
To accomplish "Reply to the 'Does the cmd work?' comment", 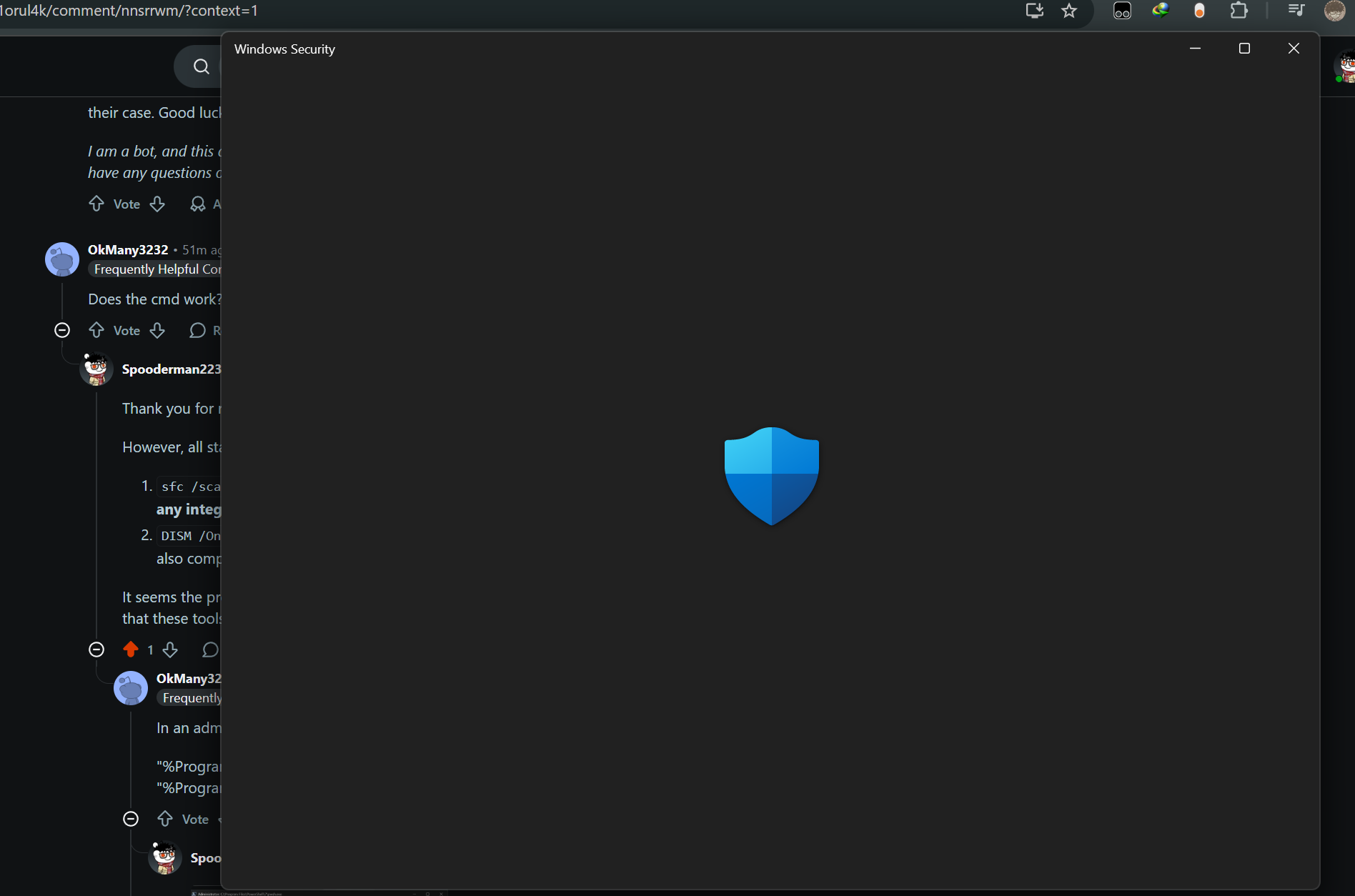I will point(198,330).
